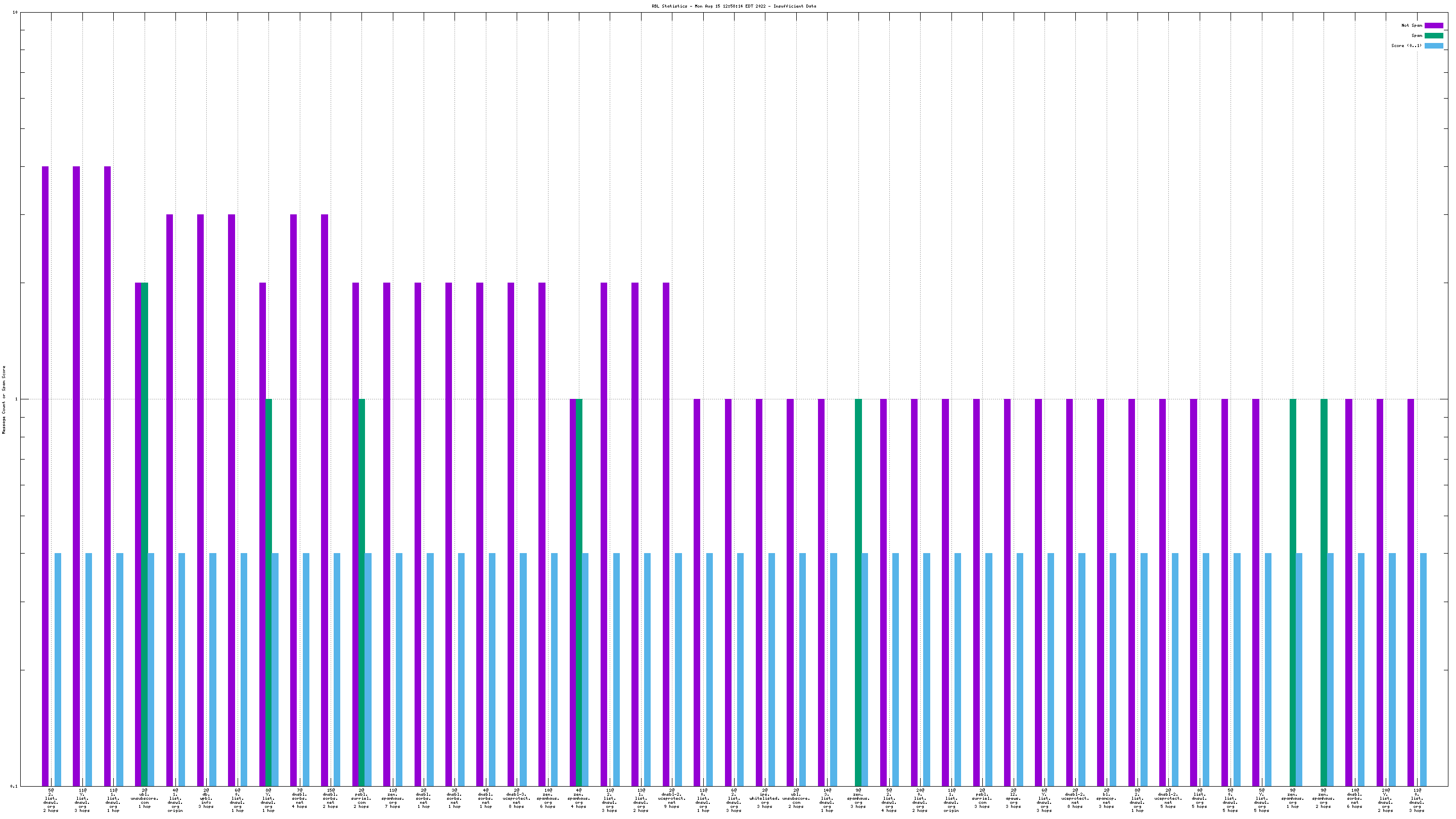
Task: Click the 'Message Count or Spam Score' axis label
Action: coord(4,399)
